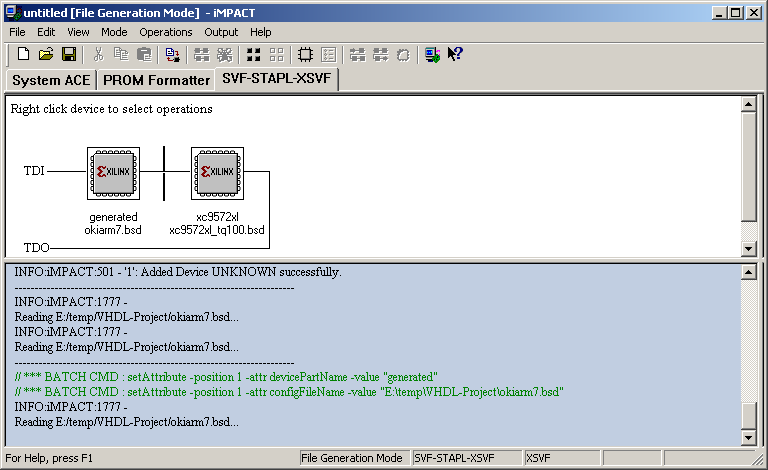
Task: Click the 'Added Device UNKNOWN successfully' log line
Action: [x=178, y=272]
